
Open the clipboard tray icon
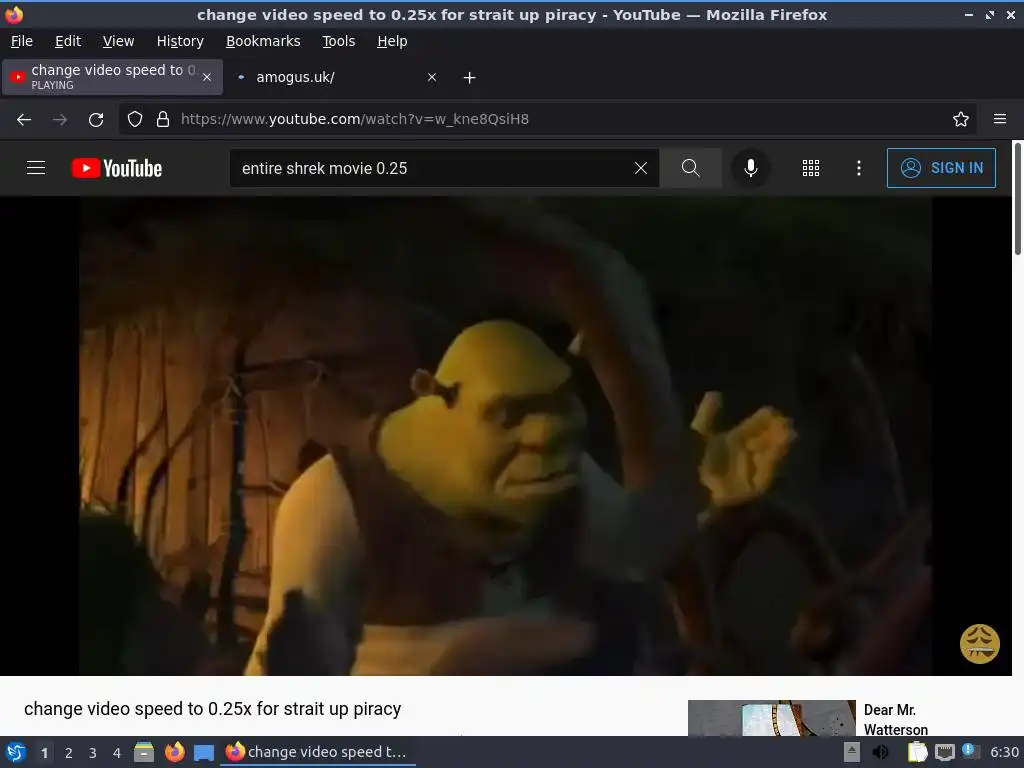point(918,752)
